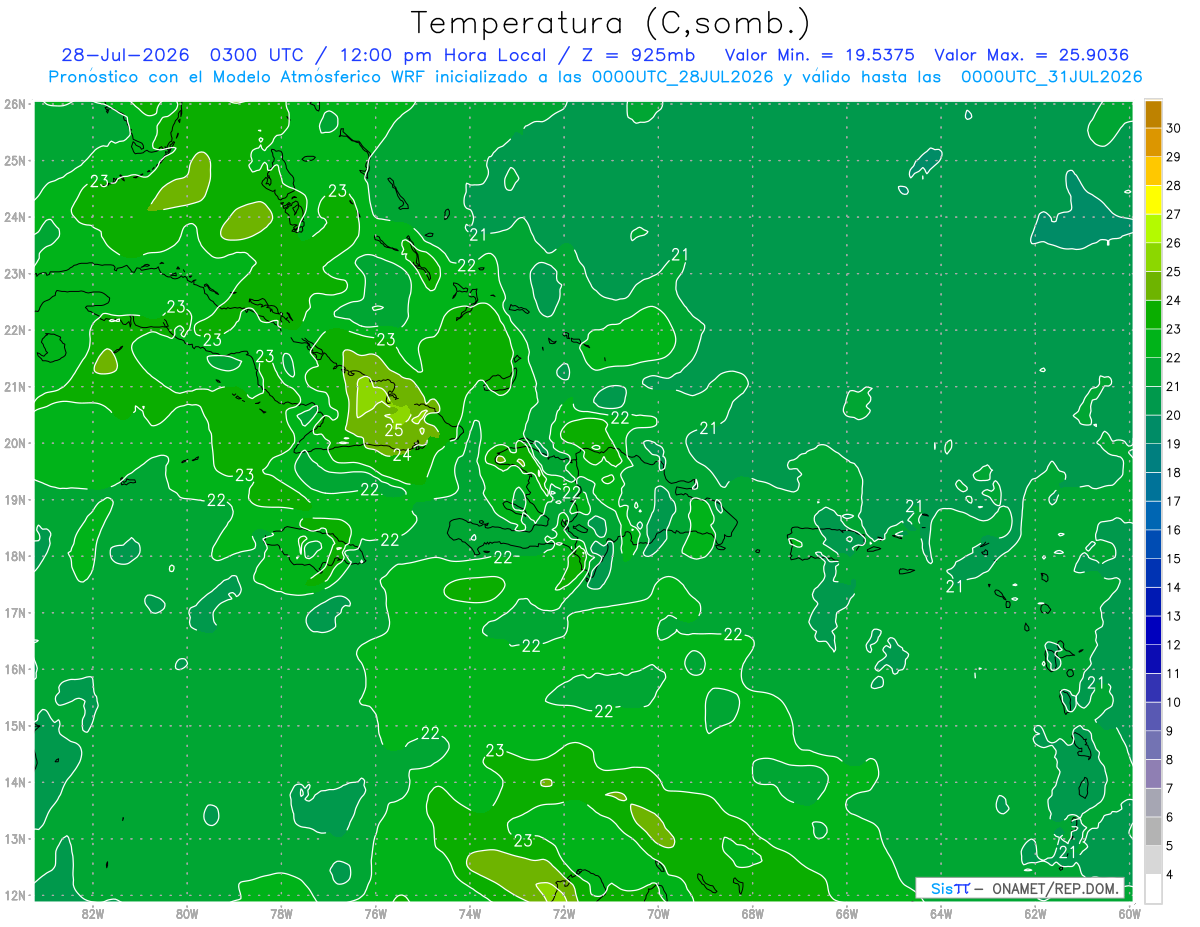Pick the blue swatch between 15 and 16
The width and height of the screenshot is (1200, 927).
point(1153,545)
